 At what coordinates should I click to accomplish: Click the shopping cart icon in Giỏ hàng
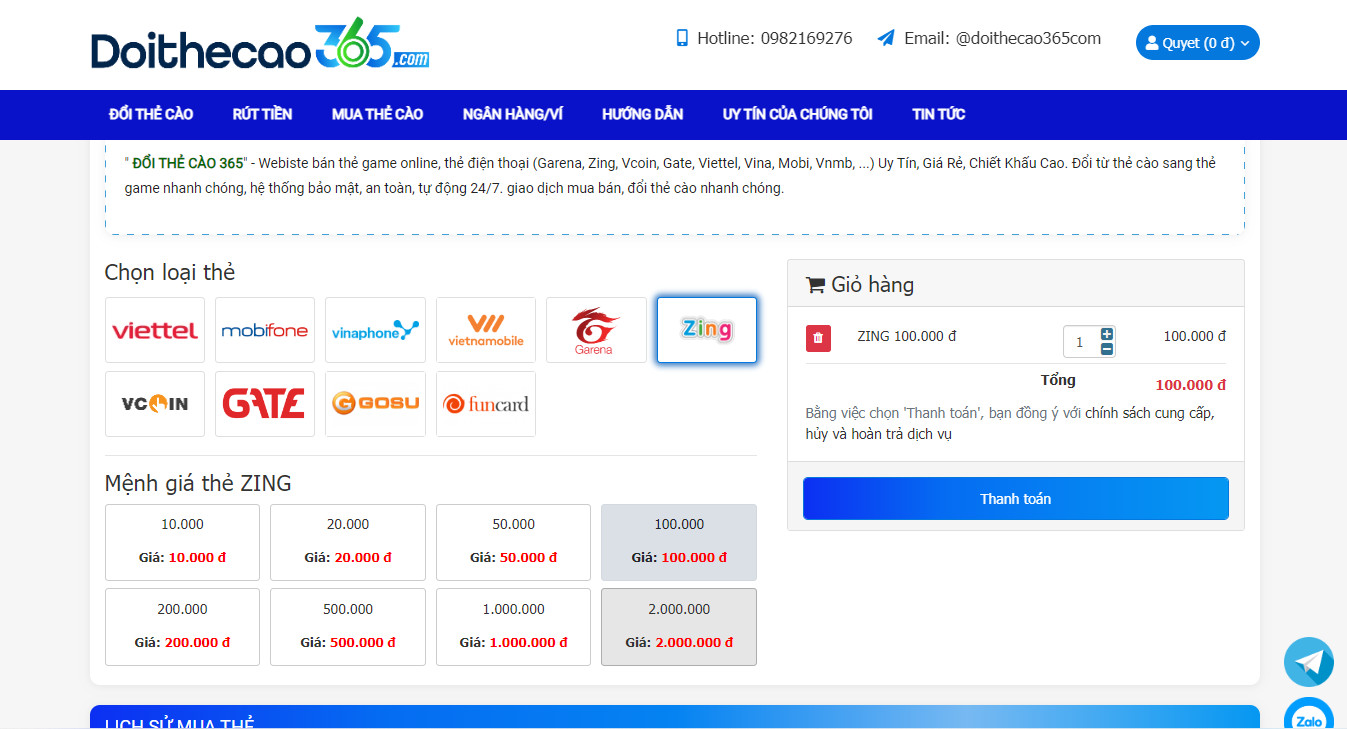point(815,285)
